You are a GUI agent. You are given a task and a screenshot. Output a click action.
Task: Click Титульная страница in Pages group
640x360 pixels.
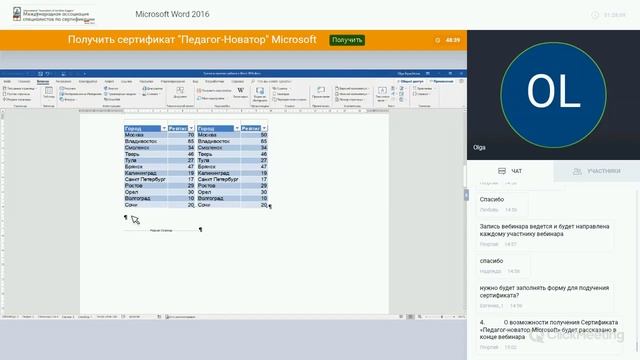[x=19, y=89]
